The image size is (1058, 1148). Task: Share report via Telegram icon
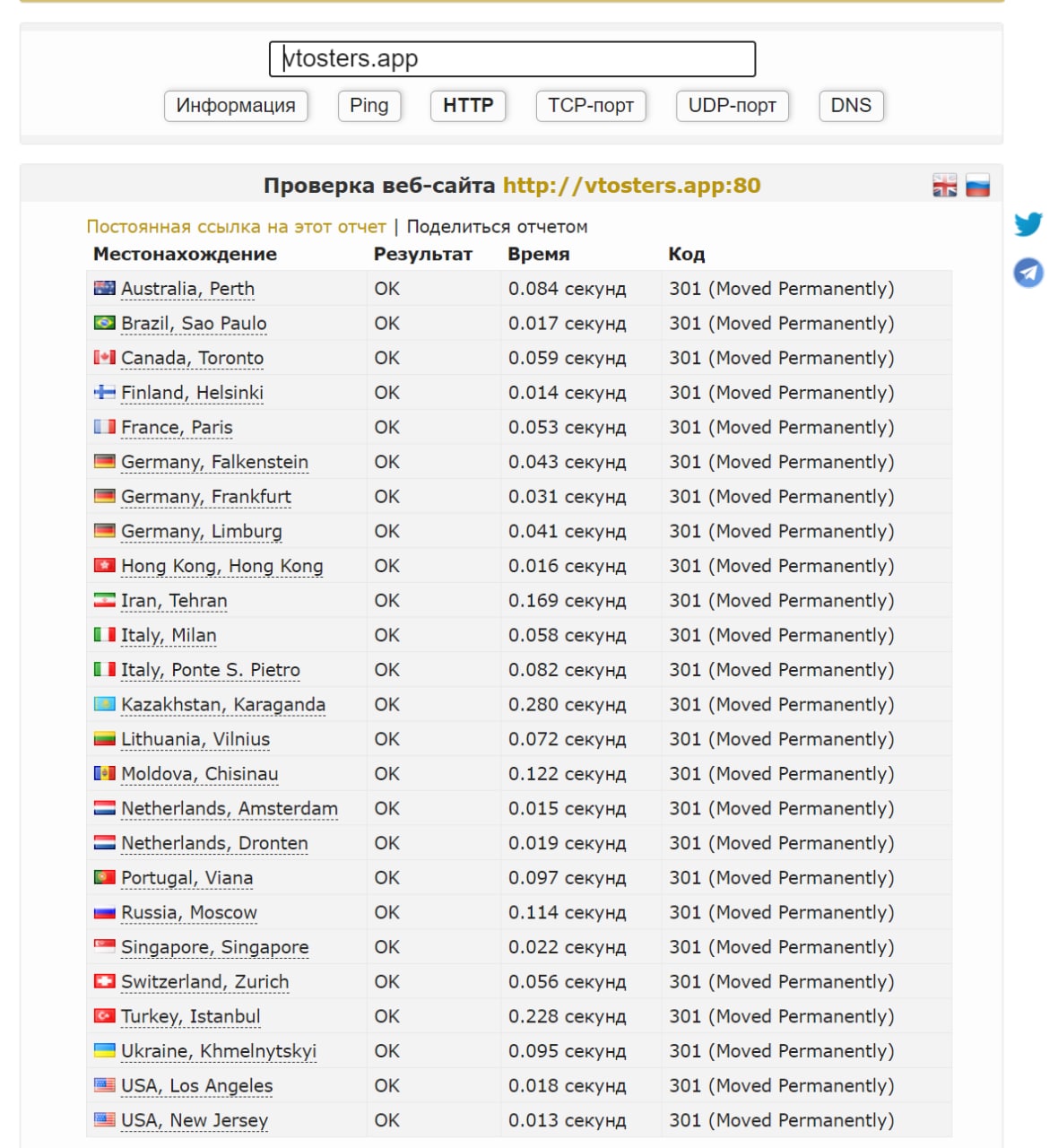coord(1028,272)
